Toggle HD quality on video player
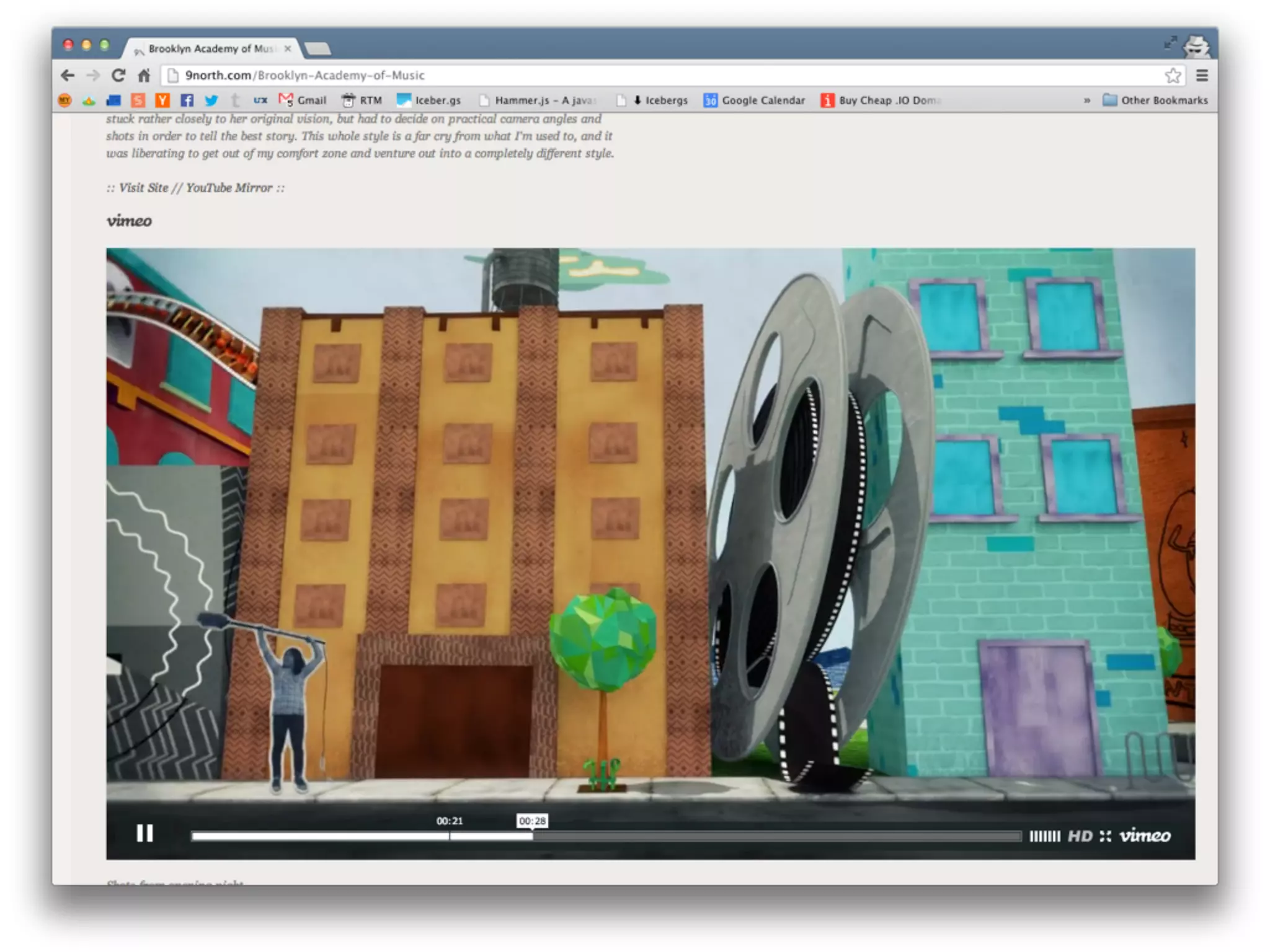Image resolution: width=1270 pixels, height=952 pixels. pos(1080,836)
